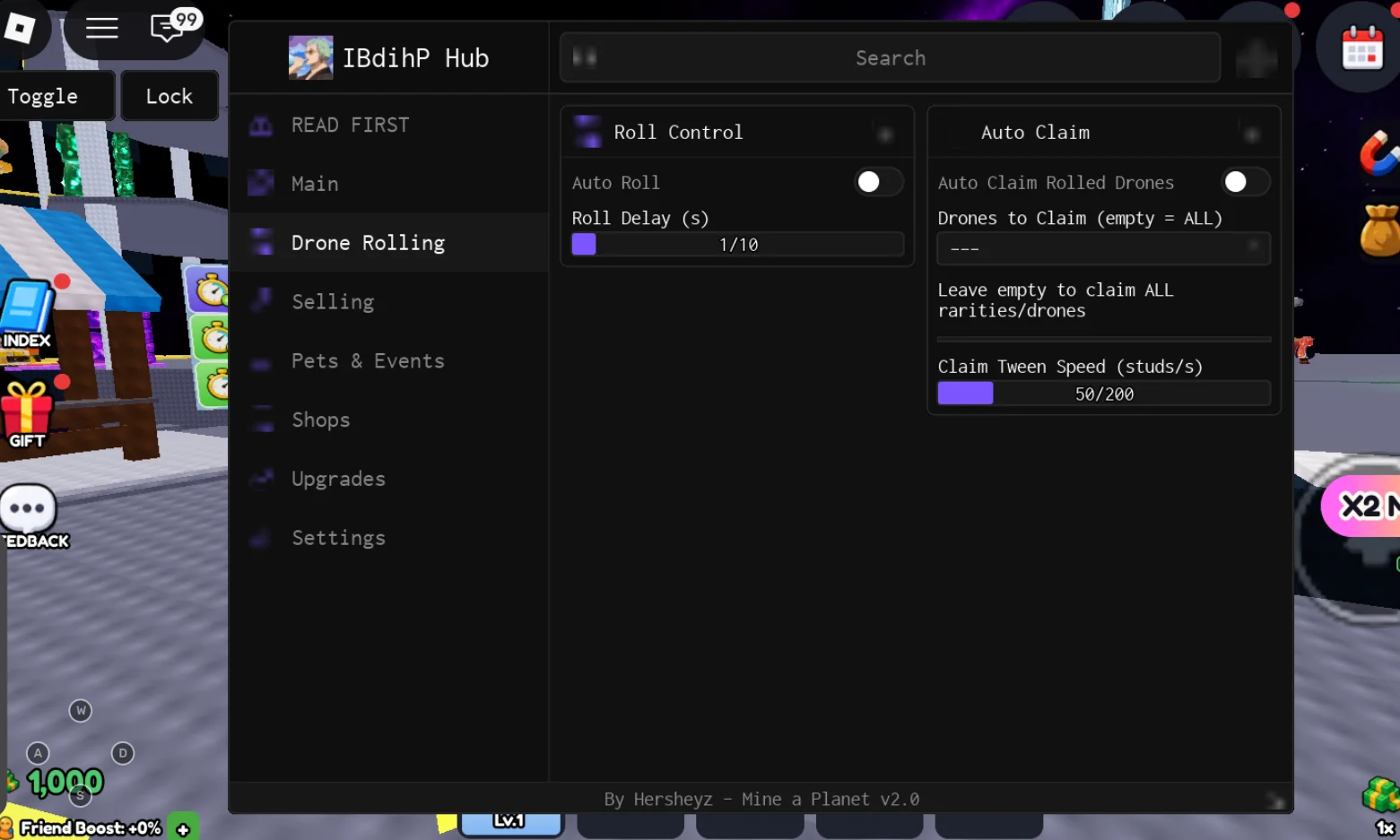Viewport: 1400px width, 840px height.
Task: Click the icon beside Upgrades
Action: (262, 479)
